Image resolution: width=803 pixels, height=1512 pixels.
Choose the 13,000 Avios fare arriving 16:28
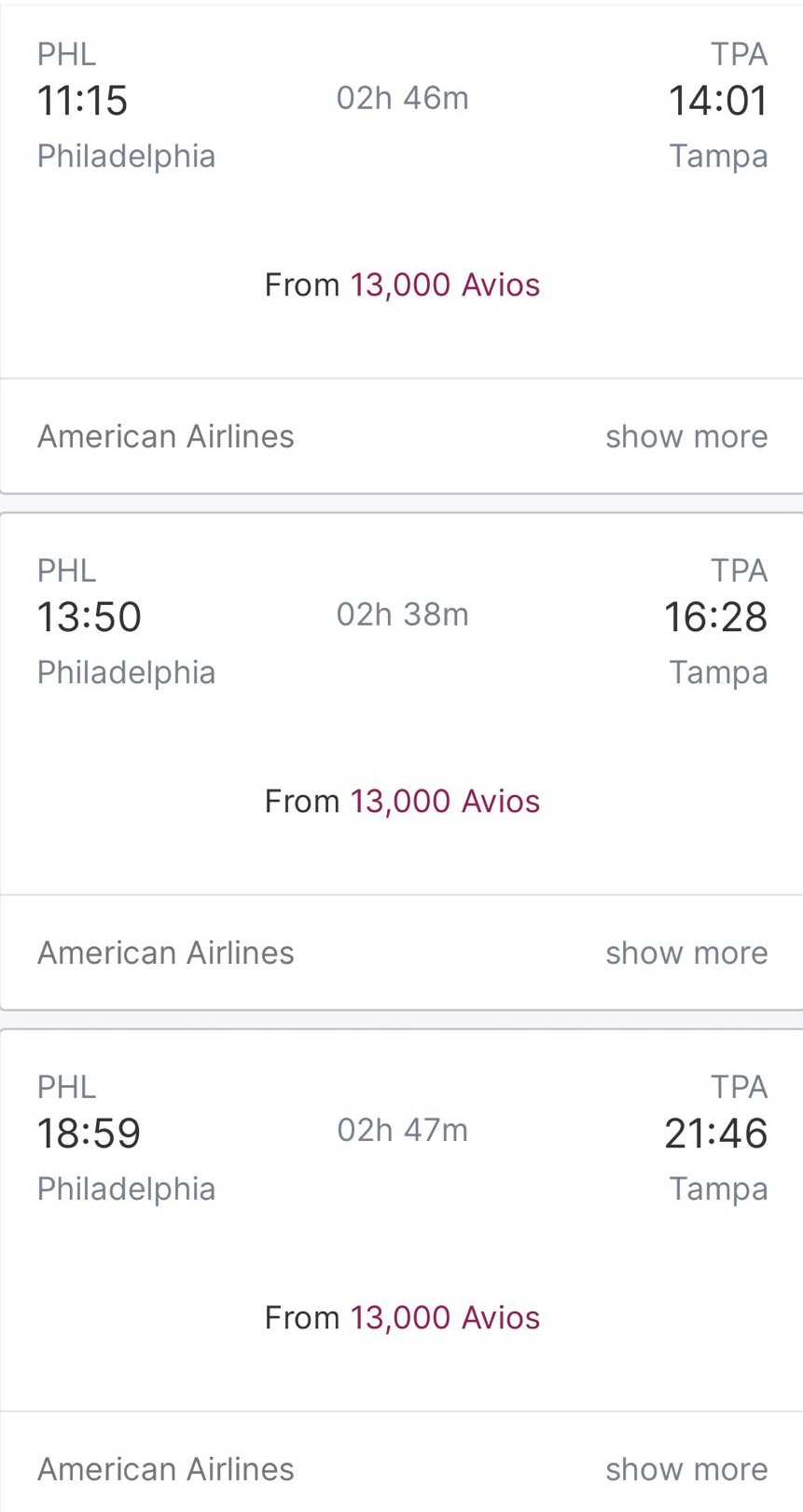(444, 802)
